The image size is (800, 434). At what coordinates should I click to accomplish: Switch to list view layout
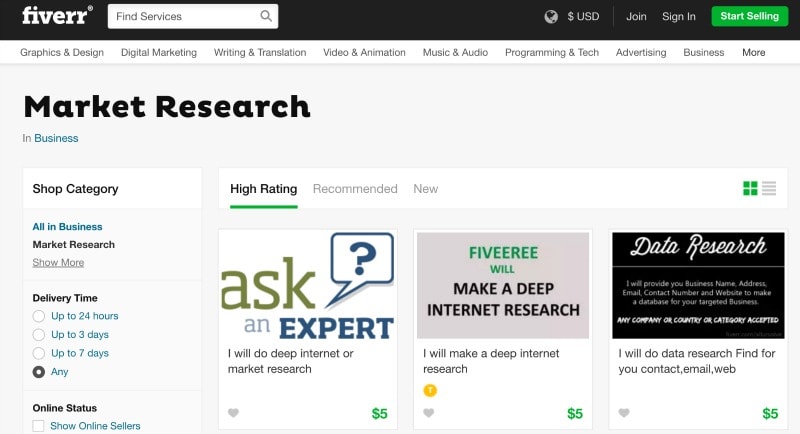769,188
